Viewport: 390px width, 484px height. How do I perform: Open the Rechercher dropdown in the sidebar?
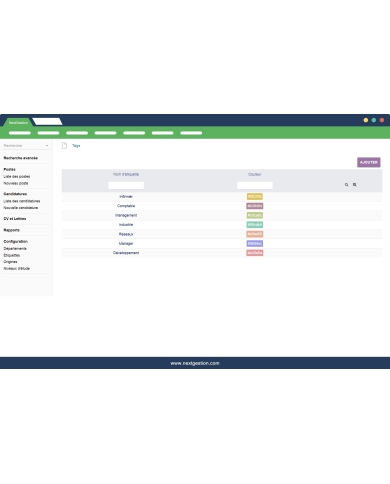coord(26,146)
